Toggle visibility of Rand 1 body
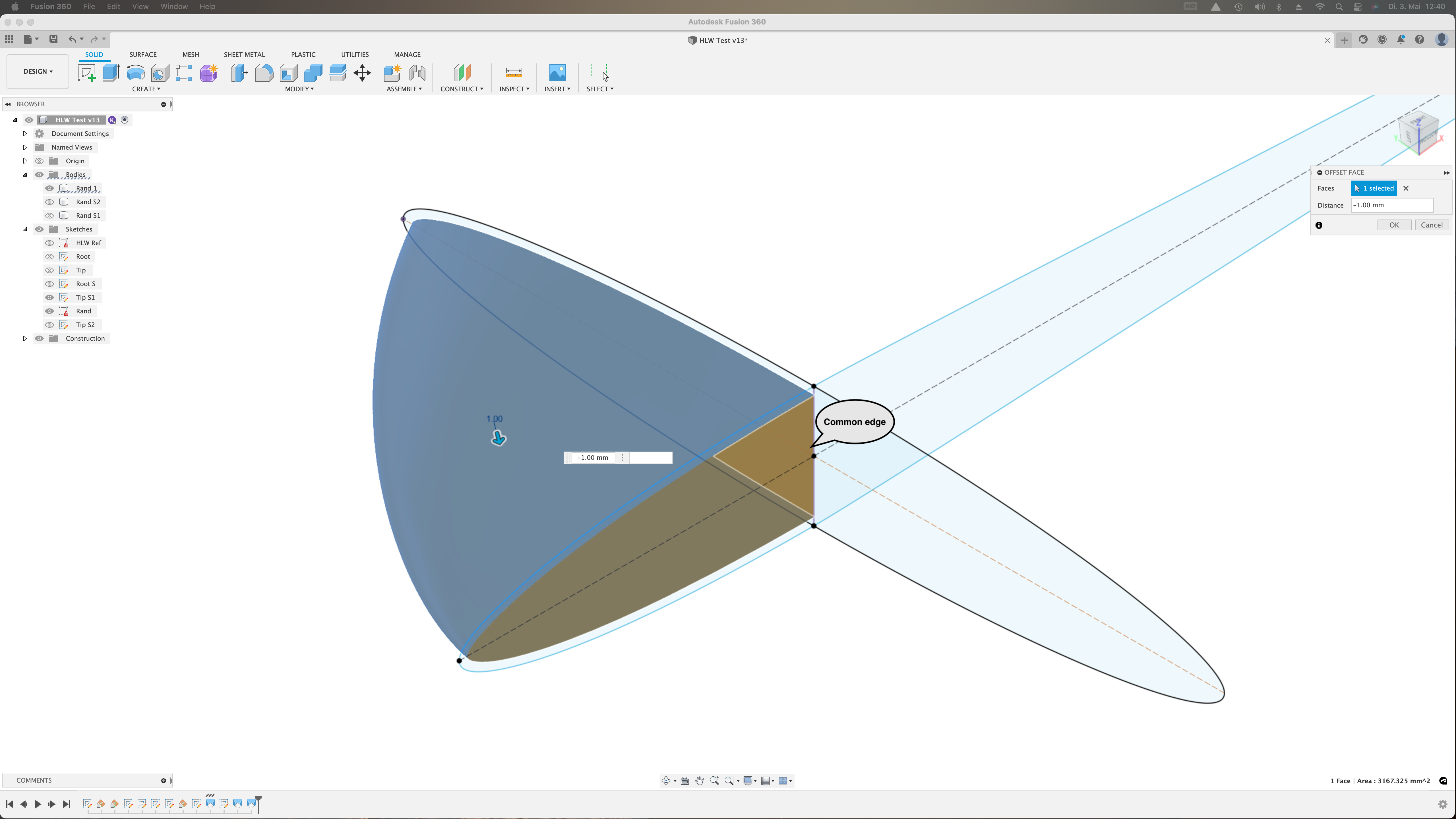The width and height of the screenshot is (1456, 819). click(50, 188)
